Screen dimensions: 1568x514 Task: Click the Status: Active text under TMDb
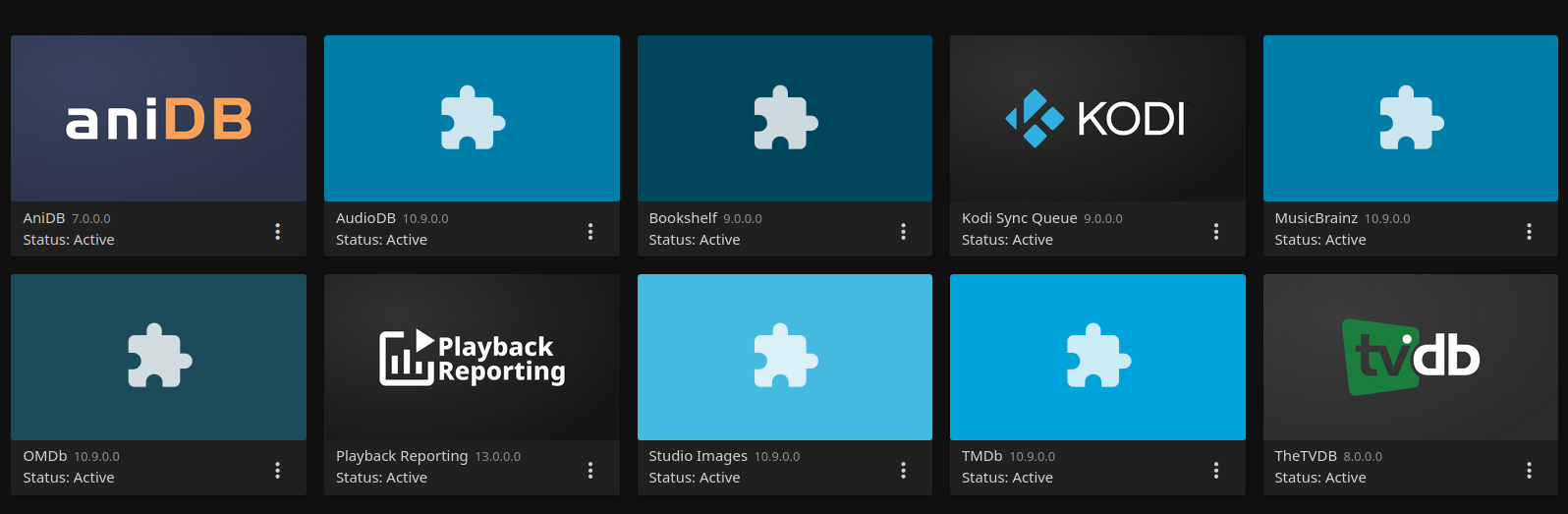[x=1007, y=478]
